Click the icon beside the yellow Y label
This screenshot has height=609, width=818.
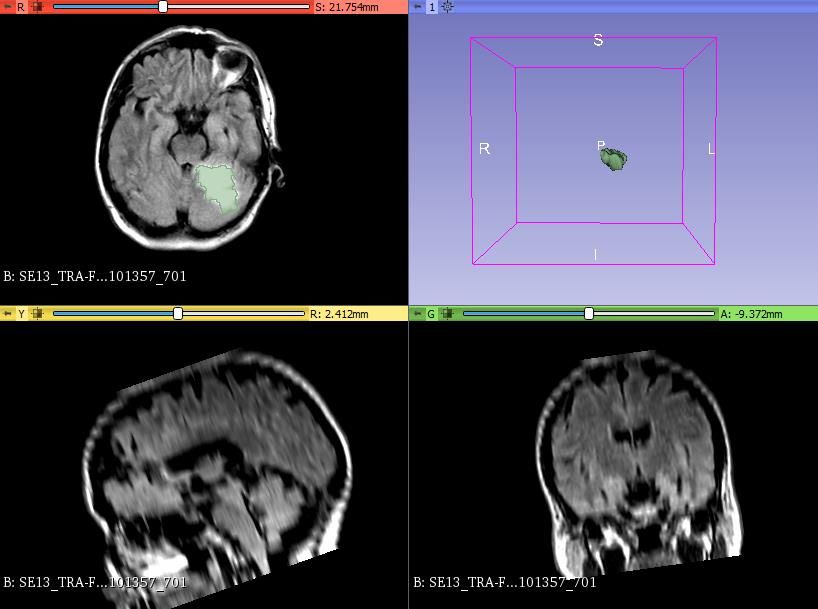37,314
